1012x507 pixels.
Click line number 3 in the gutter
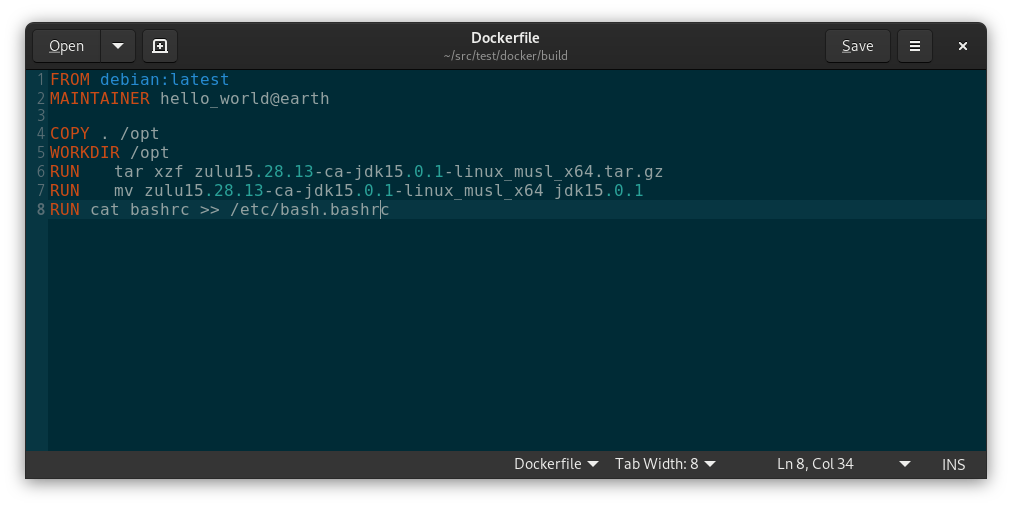41,115
